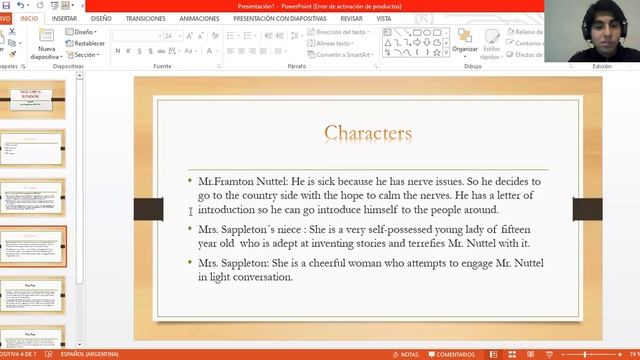Screen dimensions: 640x360
Task: Open the INSERTAR tab
Action: click(x=64, y=19)
